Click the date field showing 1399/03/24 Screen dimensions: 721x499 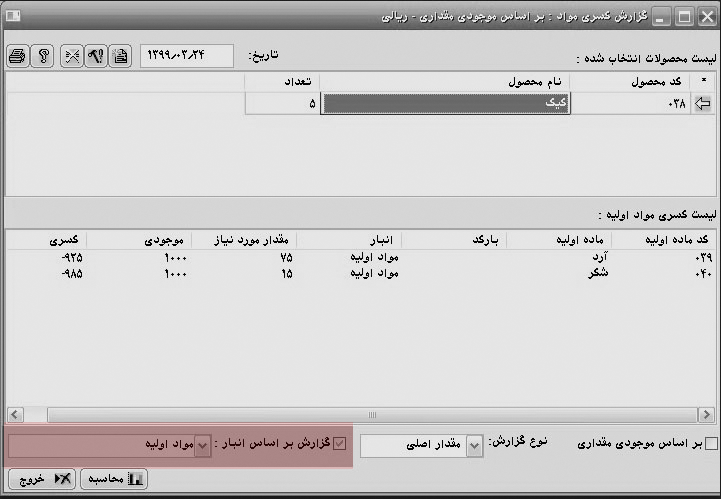point(187,56)
